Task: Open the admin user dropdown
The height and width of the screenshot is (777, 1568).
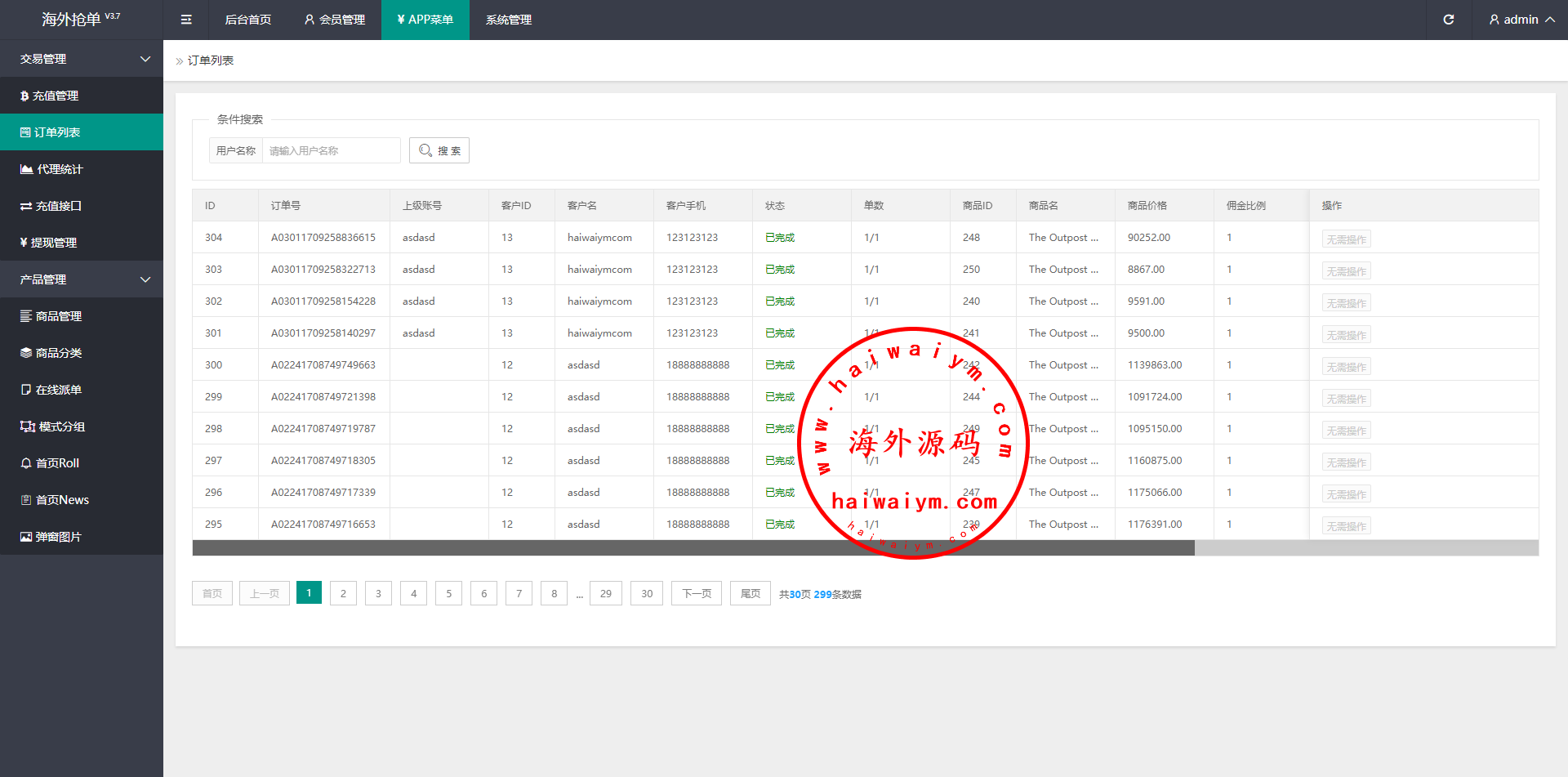Action: pos(1521,20)
